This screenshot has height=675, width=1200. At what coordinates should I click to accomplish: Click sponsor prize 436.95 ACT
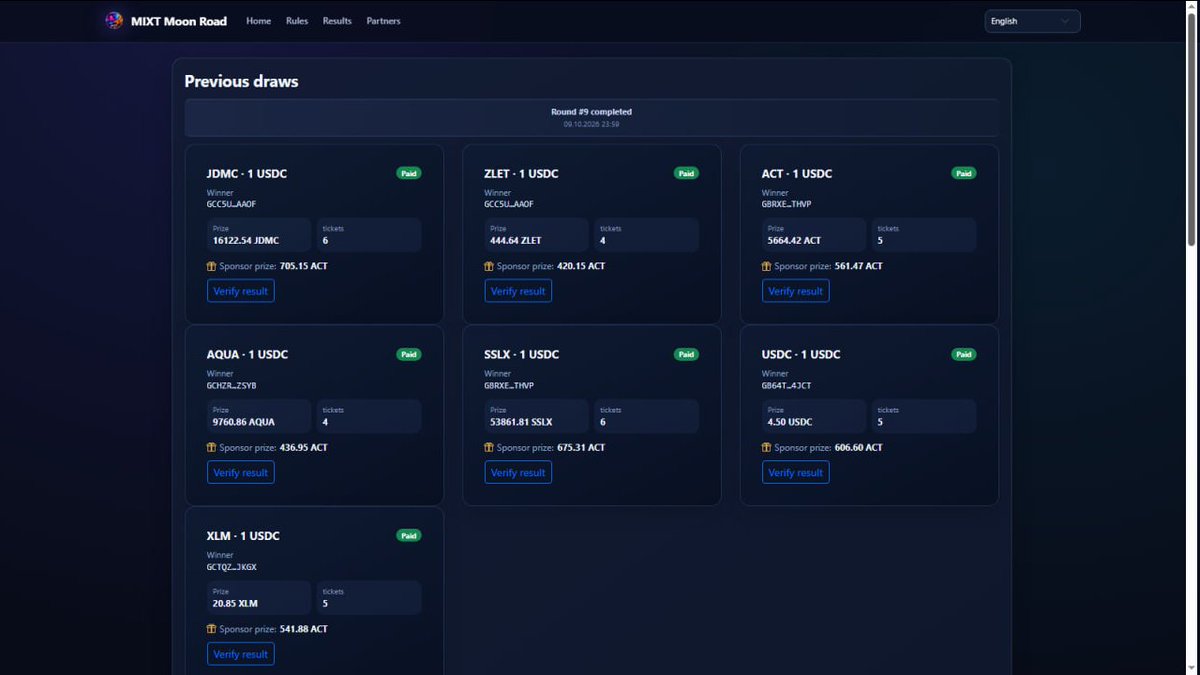click(303, 447)
